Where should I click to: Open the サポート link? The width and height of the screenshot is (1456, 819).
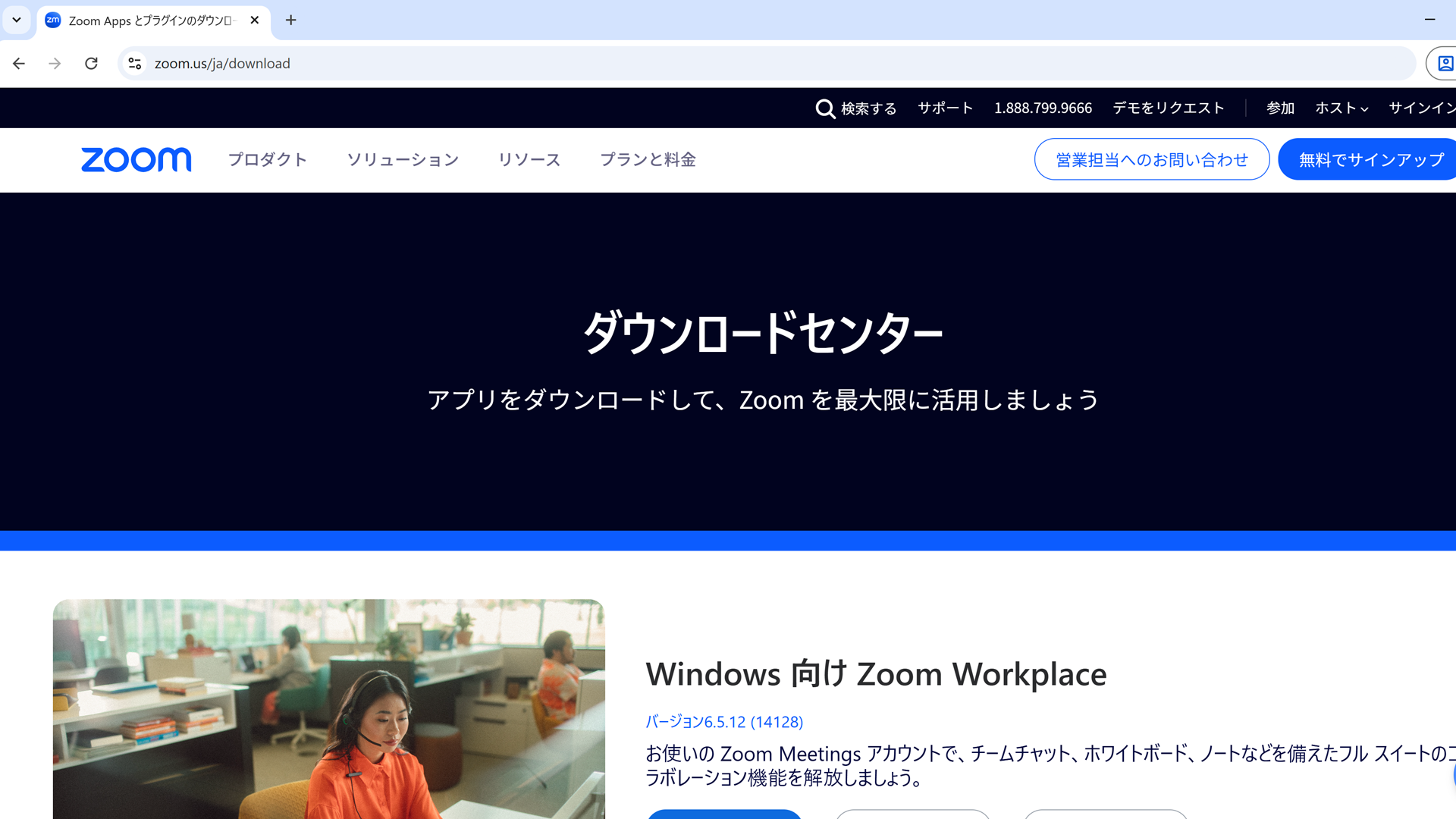(946, 108)
